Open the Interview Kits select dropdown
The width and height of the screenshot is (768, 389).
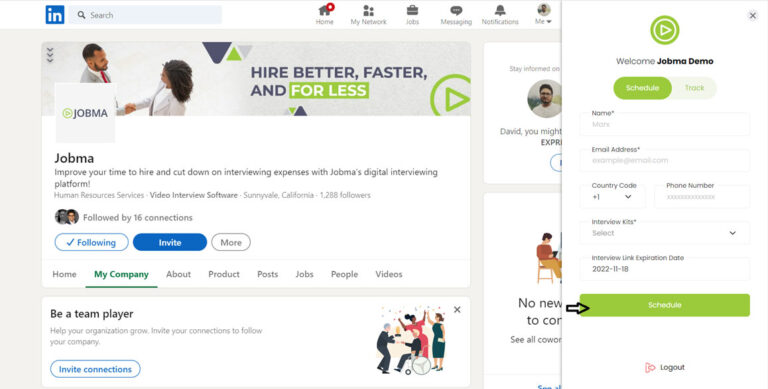point(665,233)
